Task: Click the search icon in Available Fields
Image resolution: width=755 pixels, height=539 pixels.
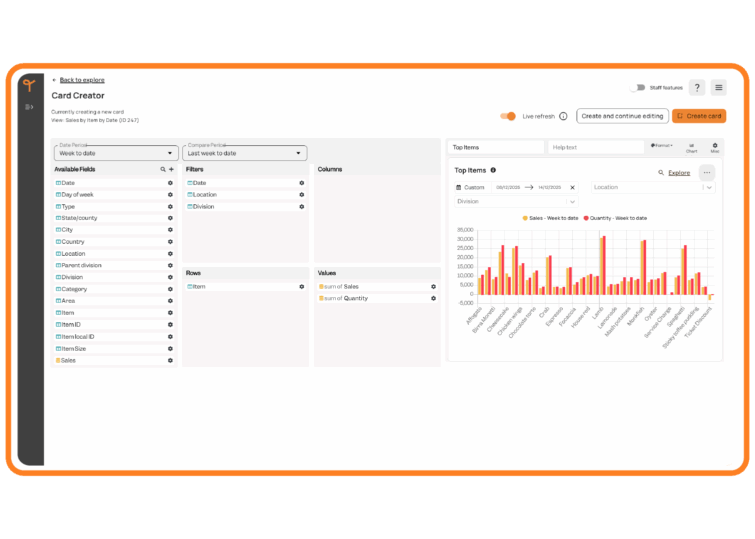Action: pyautogui.click(x=163, y=170)
